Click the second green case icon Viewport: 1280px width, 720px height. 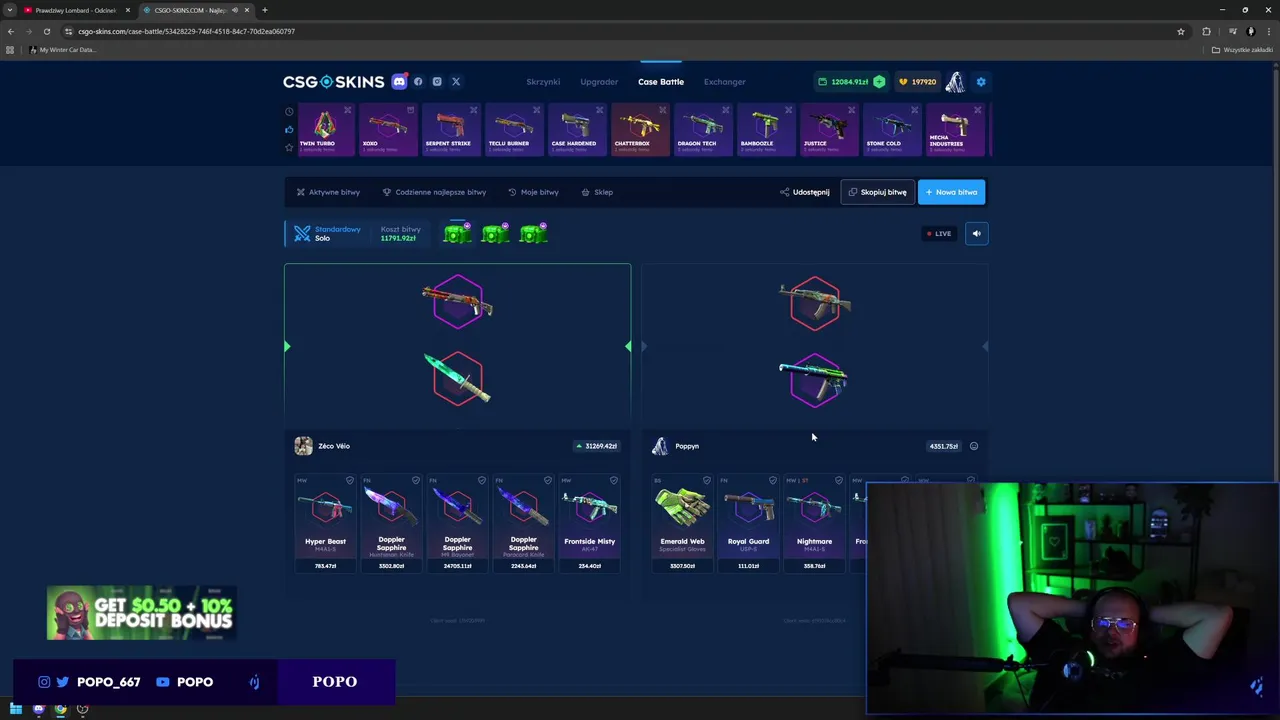(x=495, y=233)
